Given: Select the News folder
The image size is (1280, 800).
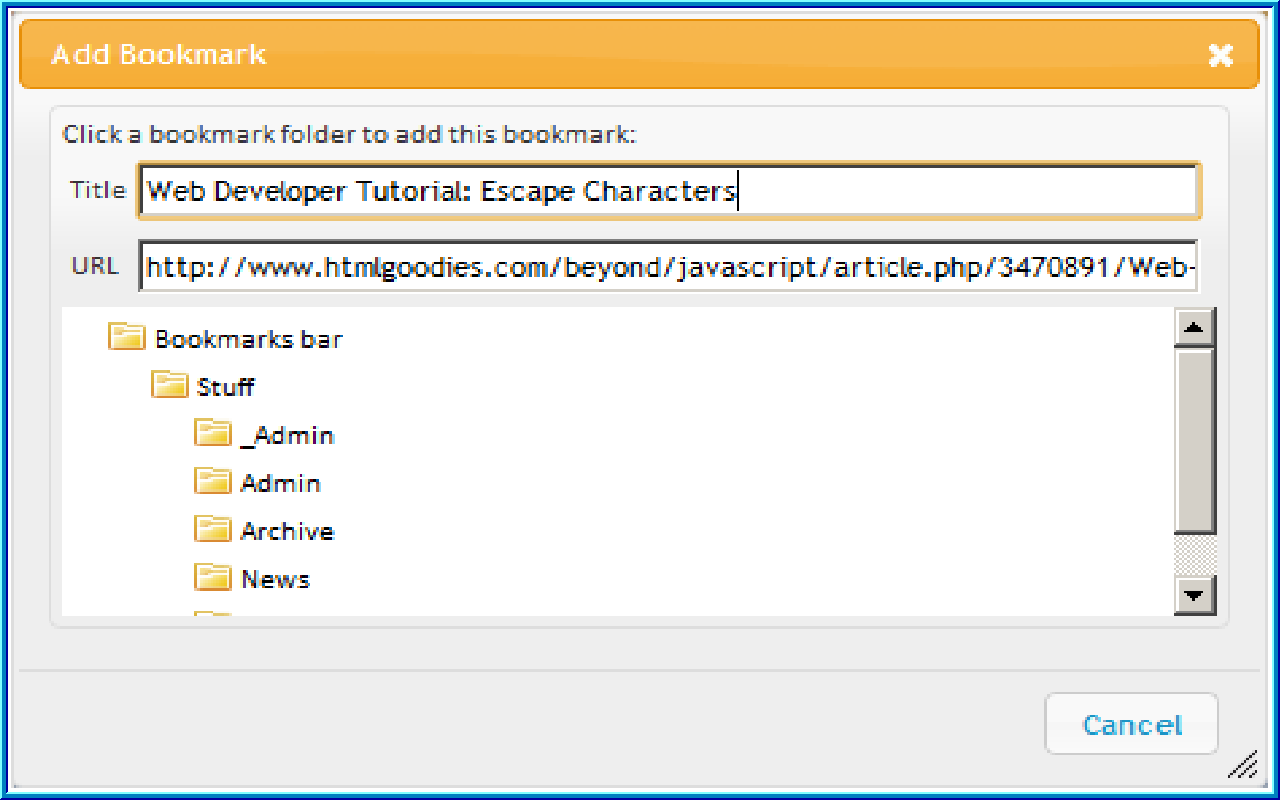Looking at the screenshot, I should pos(275,578).
